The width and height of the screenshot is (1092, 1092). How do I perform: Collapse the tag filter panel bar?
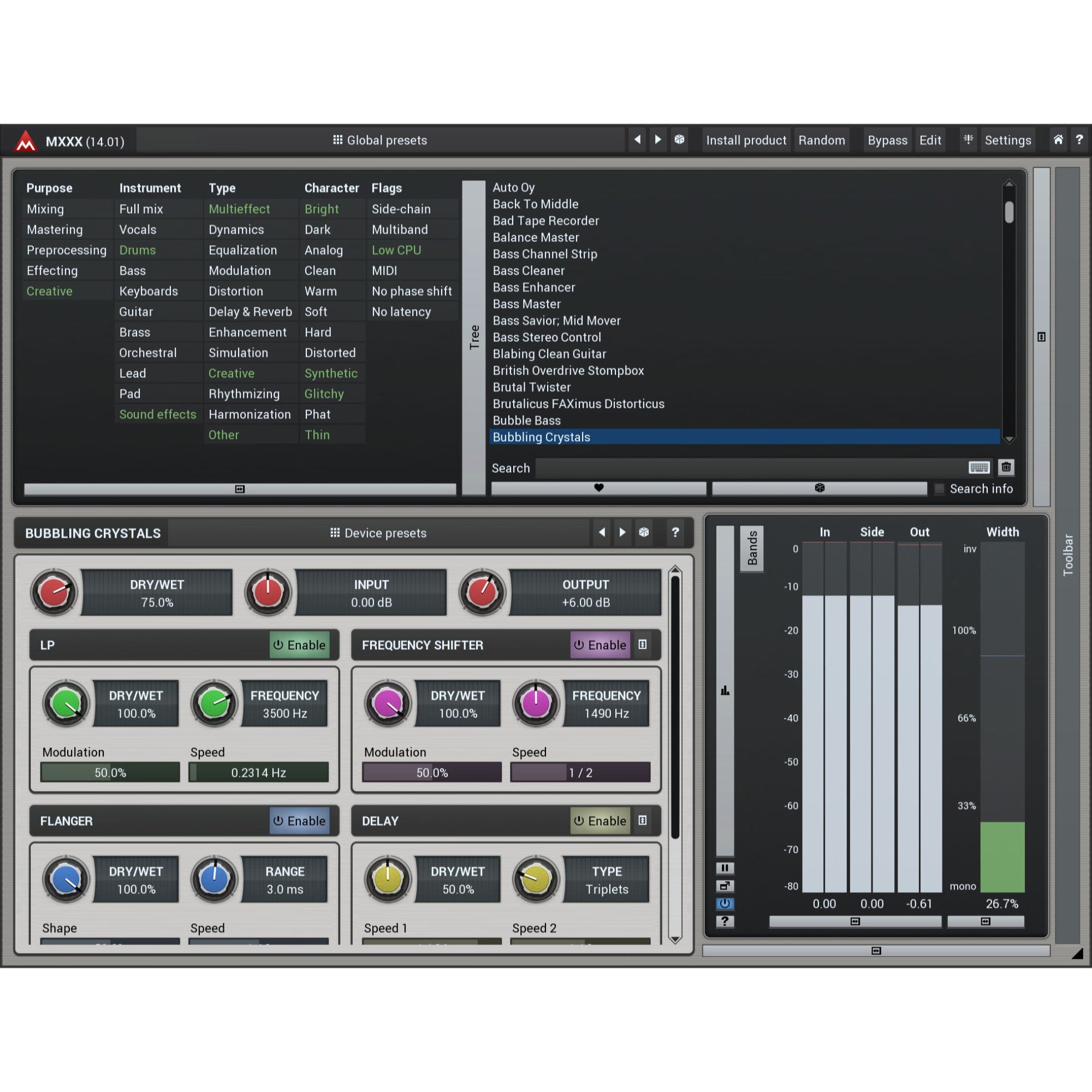pyautogui.click(x=240, y=489)
